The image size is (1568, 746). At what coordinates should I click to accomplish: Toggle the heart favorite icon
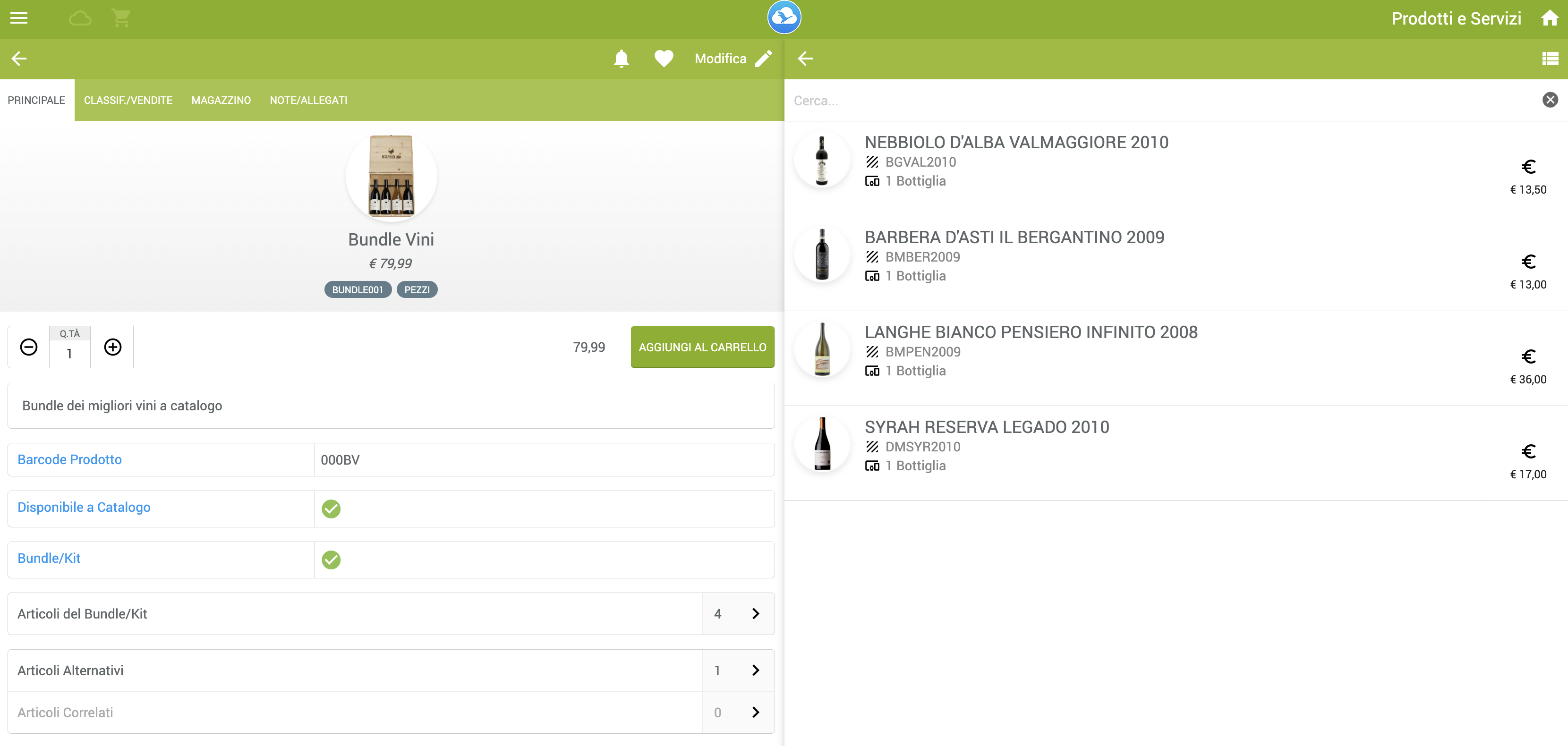point(663,59)
